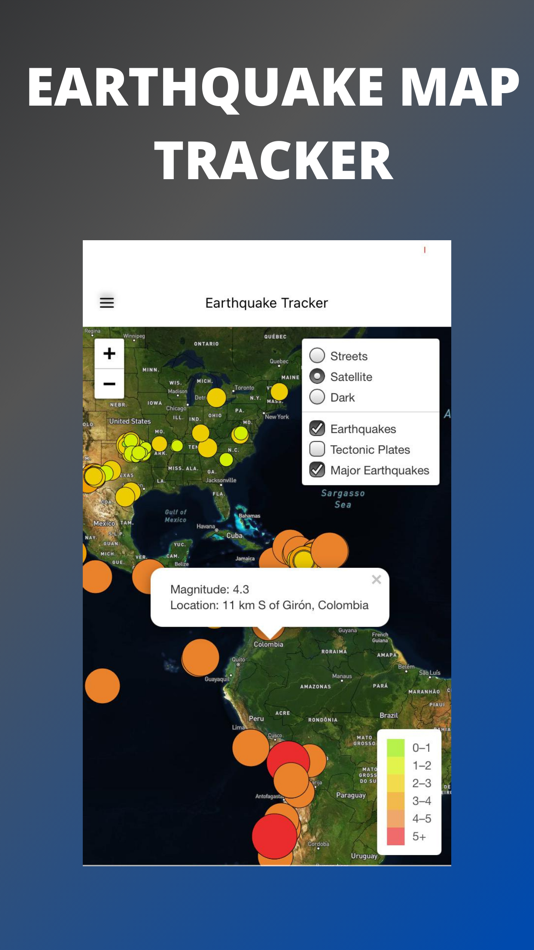The width and height of the screenshot is (534, 950).
Task: Zoom out with the minus button
Action: click(109, 384)
